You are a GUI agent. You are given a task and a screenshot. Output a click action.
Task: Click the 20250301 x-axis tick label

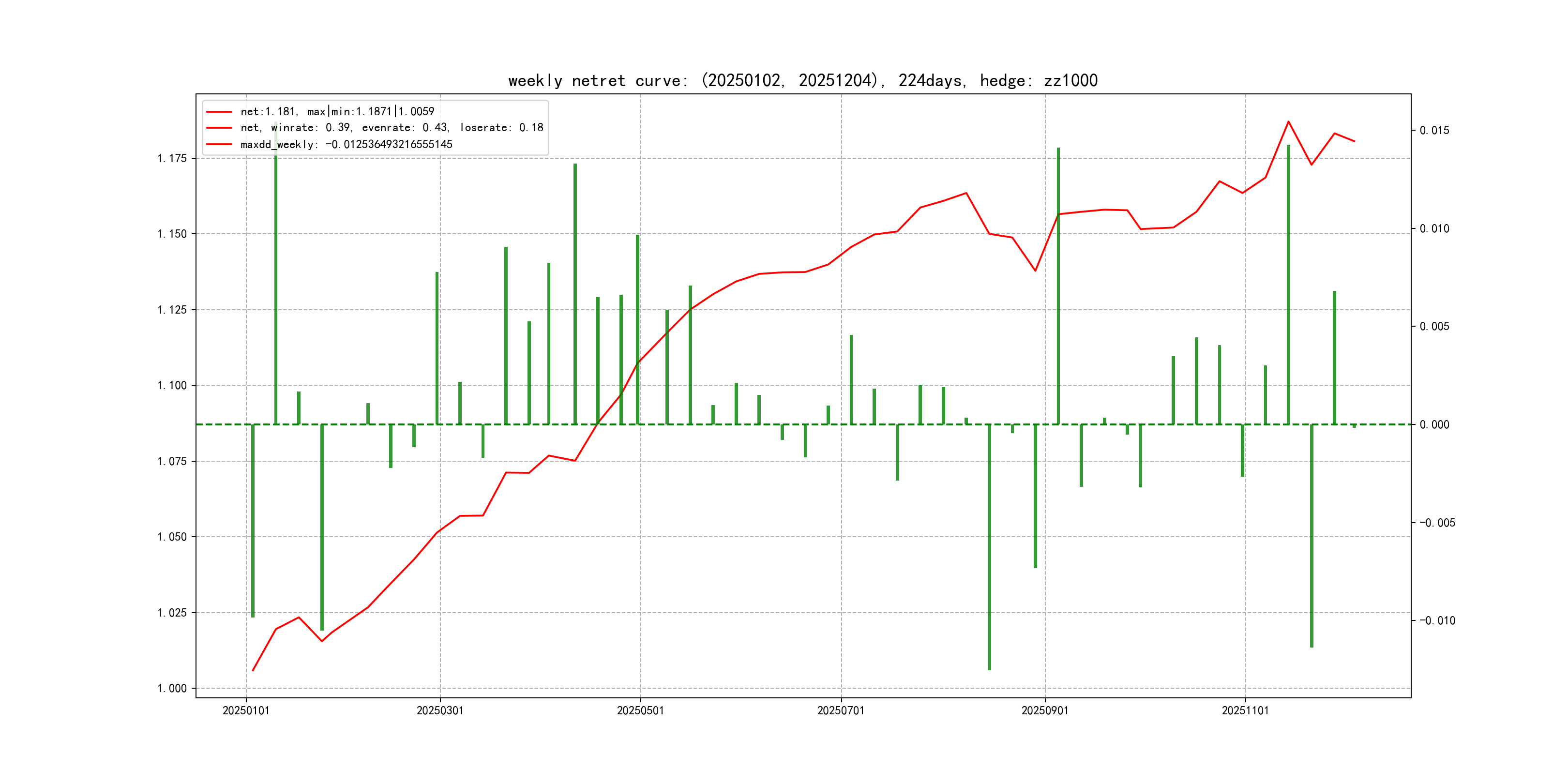point(439,710)
